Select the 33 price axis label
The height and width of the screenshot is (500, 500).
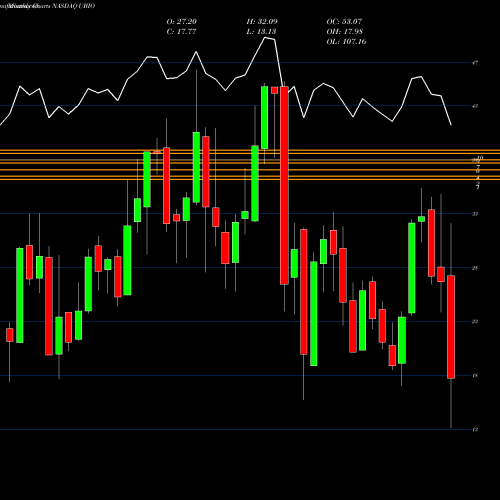[475, 214]
